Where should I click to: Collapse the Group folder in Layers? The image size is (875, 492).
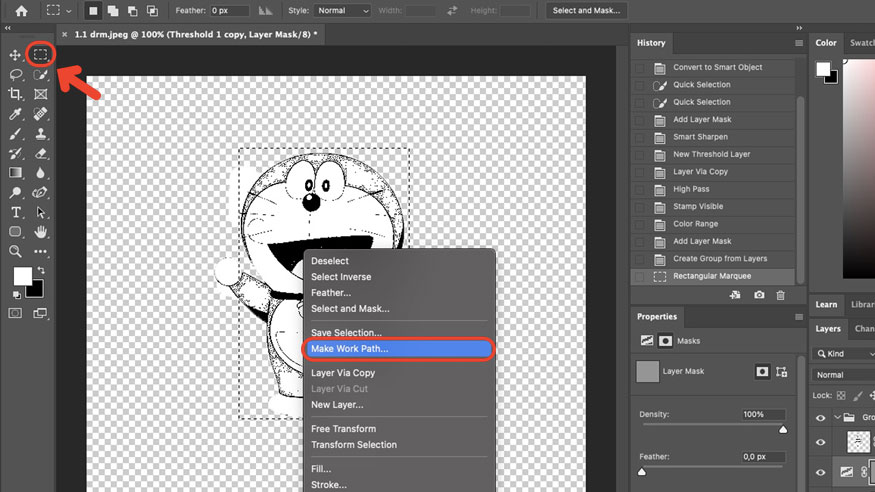(x=837, y=417)
